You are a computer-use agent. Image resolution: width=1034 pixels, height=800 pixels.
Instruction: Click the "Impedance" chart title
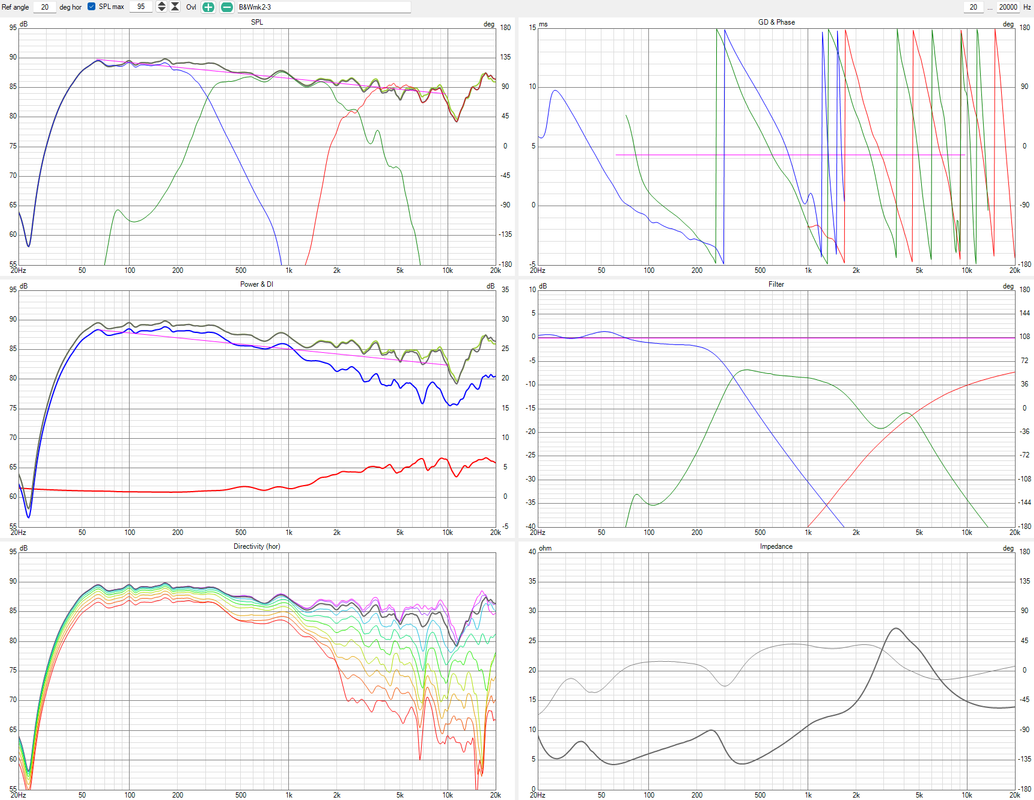click(776, 546)
